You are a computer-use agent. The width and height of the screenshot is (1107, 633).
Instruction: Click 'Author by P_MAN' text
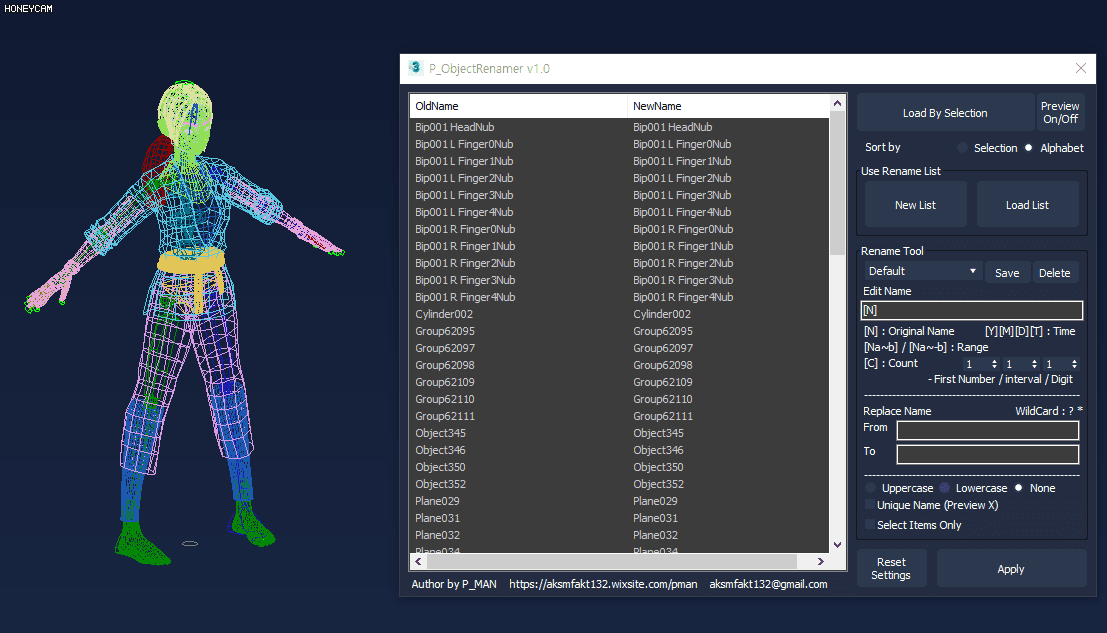[x=454, y=584]
